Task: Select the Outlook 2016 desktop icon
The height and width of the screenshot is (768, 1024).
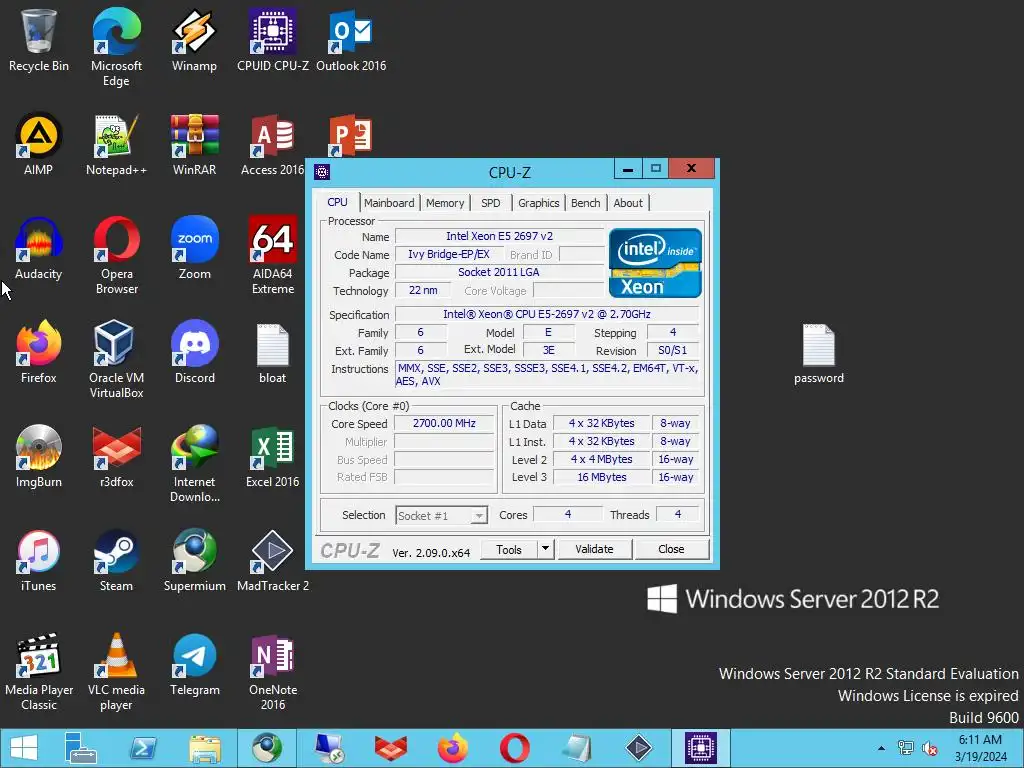Action: click(x=351, y=40)
